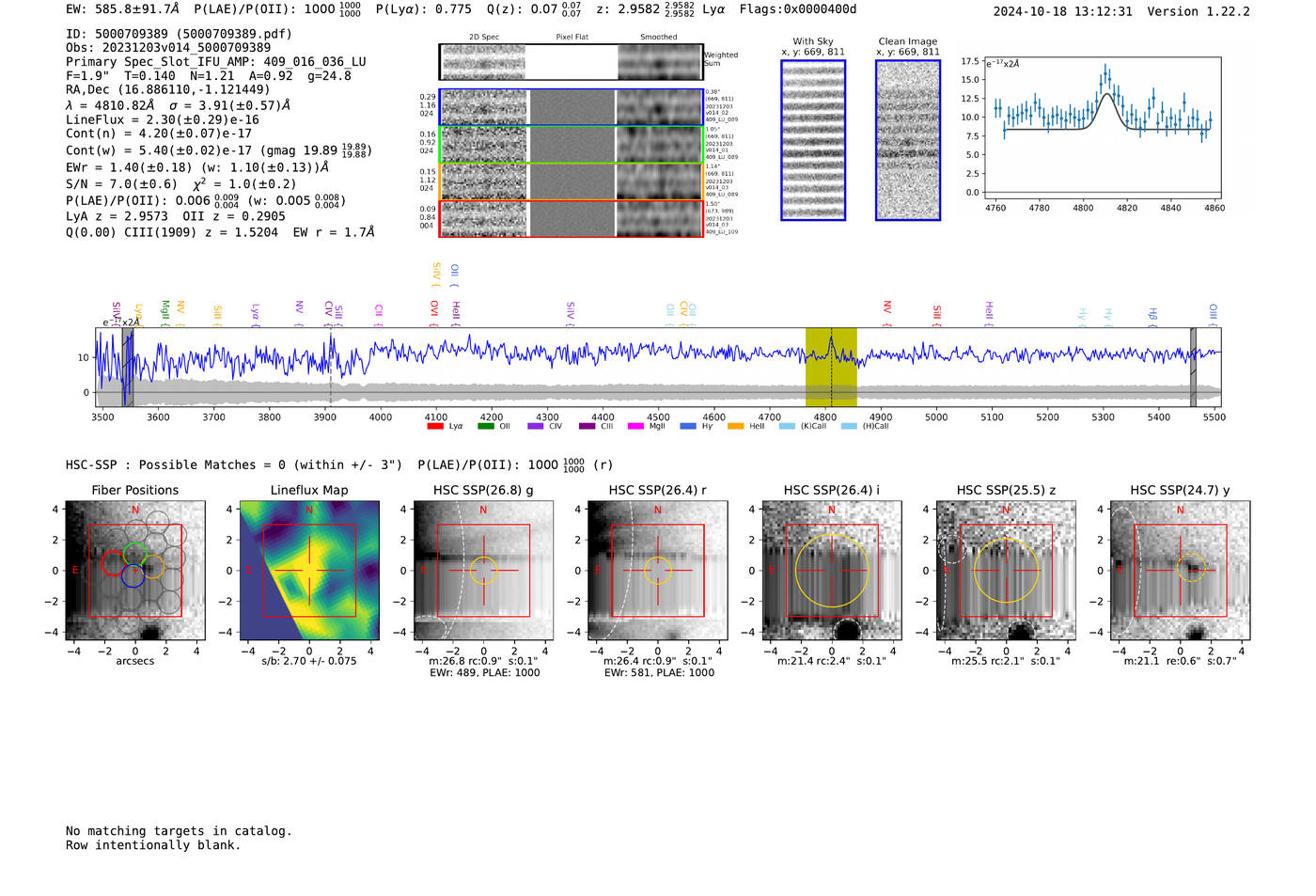Click the magenta MgII legend swatch
This screenshot has width=1316, height=896.
pos(636,426)
